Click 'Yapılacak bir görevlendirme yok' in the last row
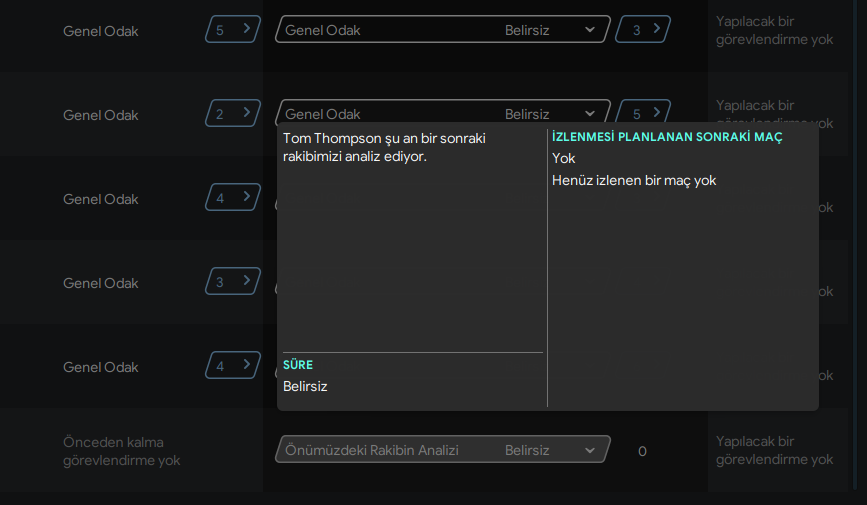The image size is (867, 505). tap(774, 451)
